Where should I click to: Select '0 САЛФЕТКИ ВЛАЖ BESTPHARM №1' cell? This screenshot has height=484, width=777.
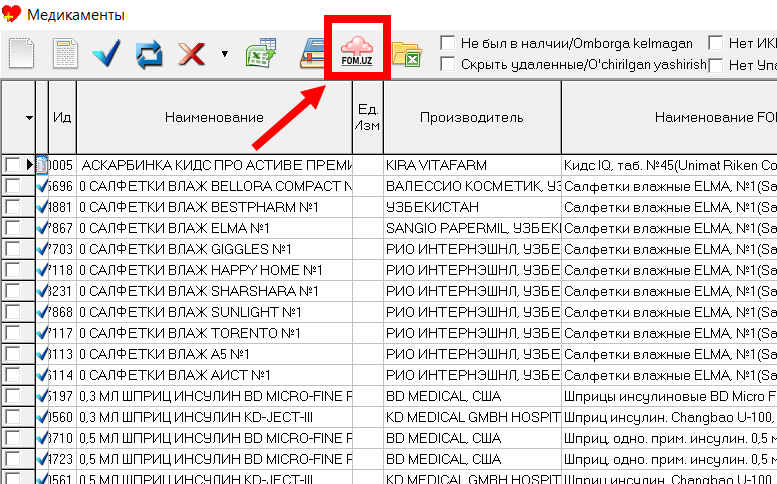point(215,207)
